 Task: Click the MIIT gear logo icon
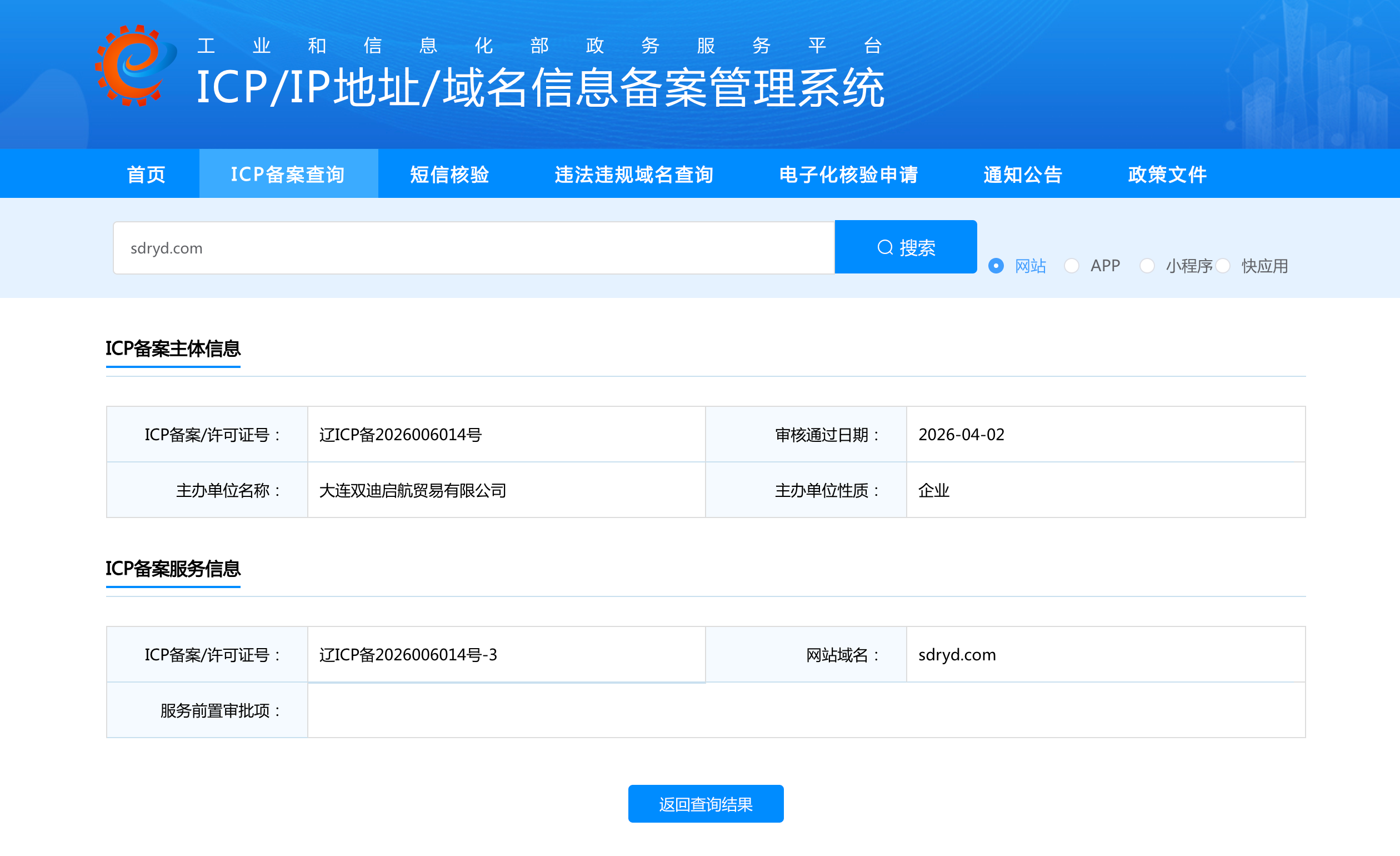click(x=135, y=66)
